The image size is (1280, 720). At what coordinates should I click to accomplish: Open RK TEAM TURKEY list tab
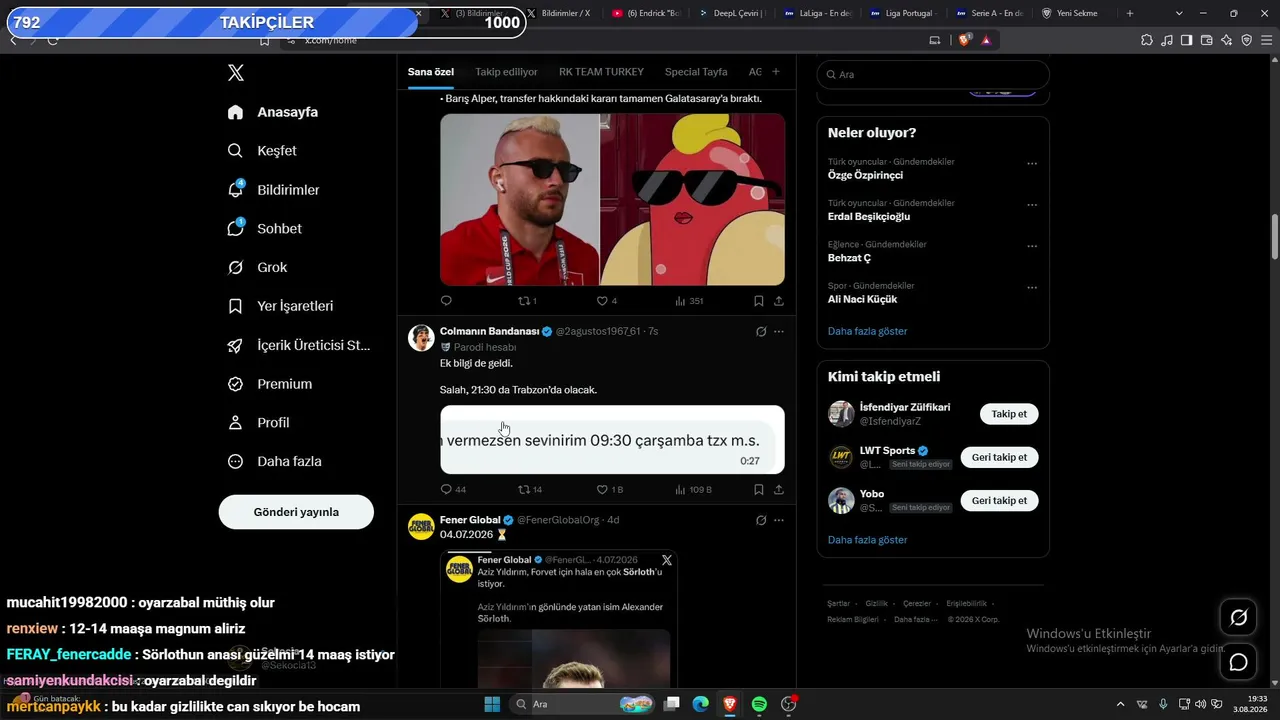coord(601,72)
